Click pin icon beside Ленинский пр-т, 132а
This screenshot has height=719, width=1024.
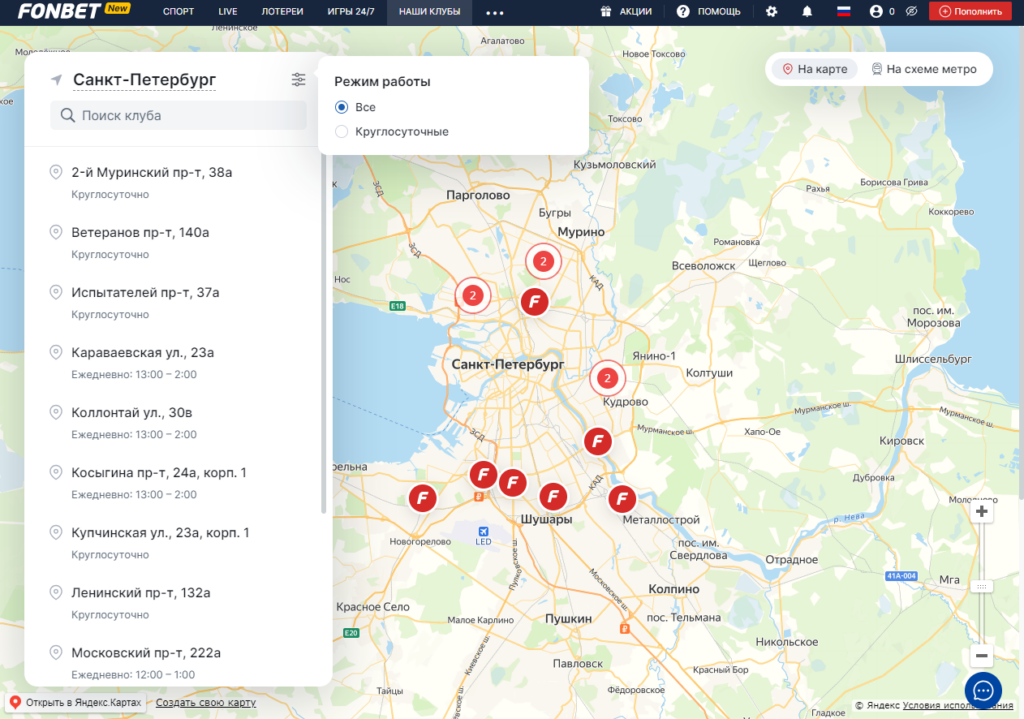pos(56,592)
